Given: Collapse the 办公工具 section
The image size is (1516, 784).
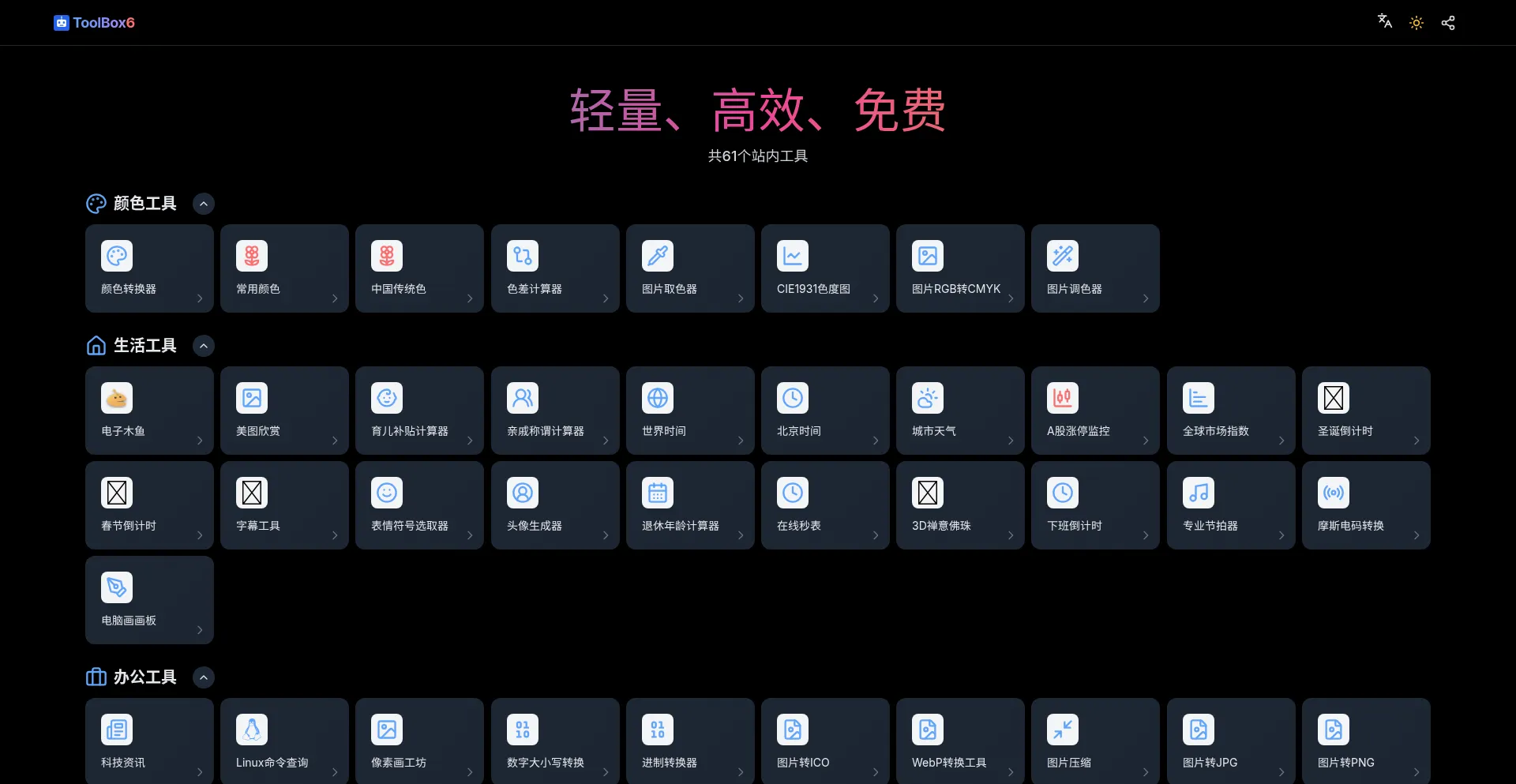Looking at the screenshot, I should pos(204,677).
